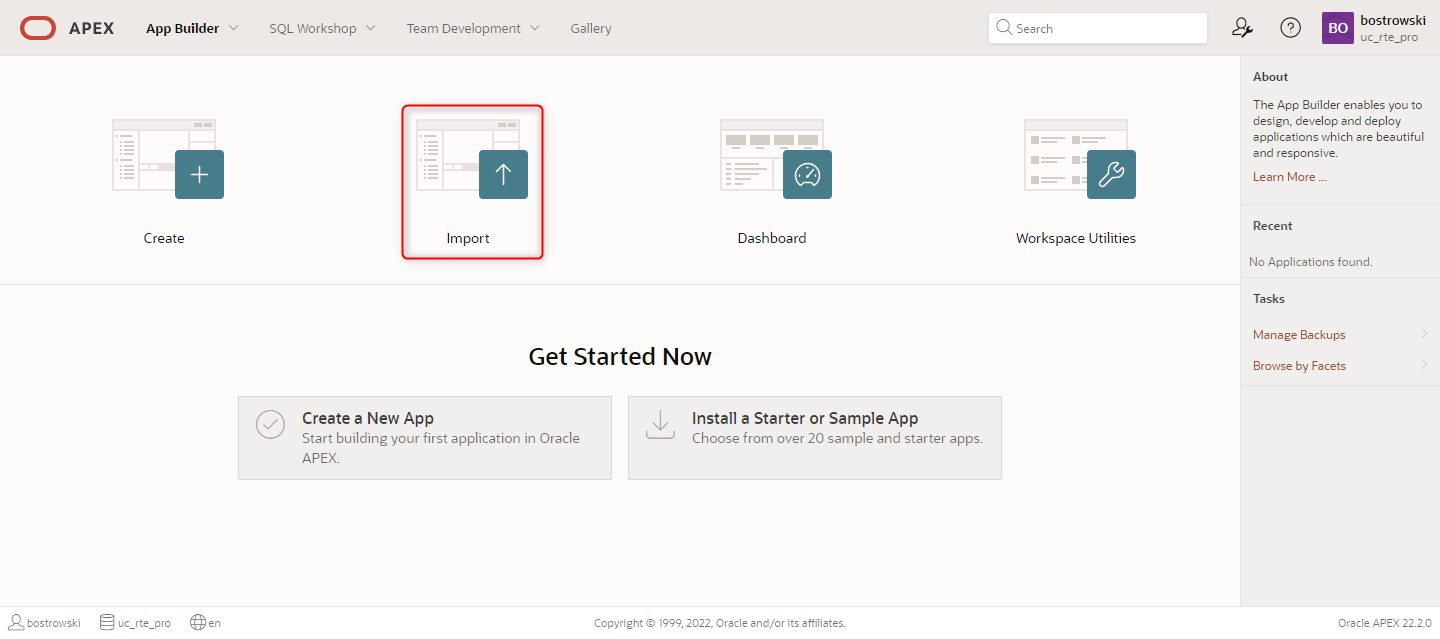Click the uc_rte_pro workspace in footer
This screenshot has width=1440, height=639.
(x=144, y=623)
